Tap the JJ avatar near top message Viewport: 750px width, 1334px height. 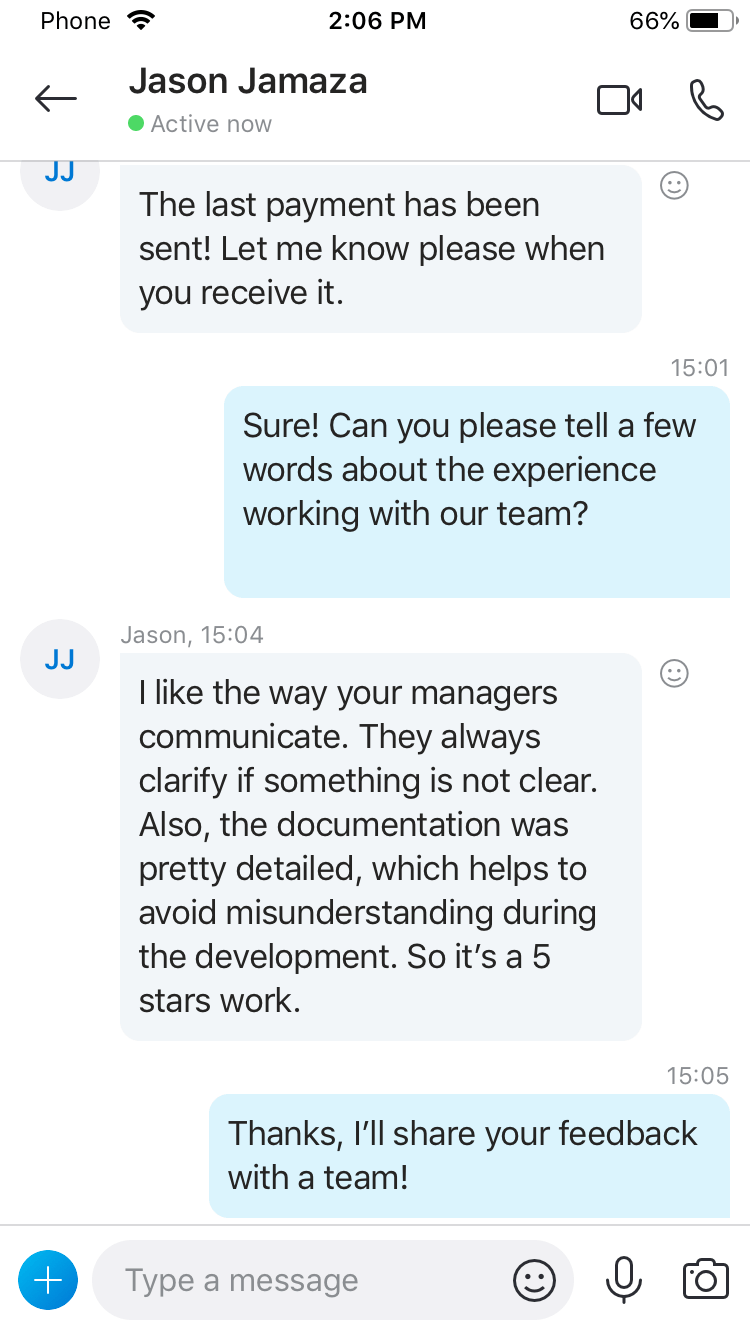(60, 172)
